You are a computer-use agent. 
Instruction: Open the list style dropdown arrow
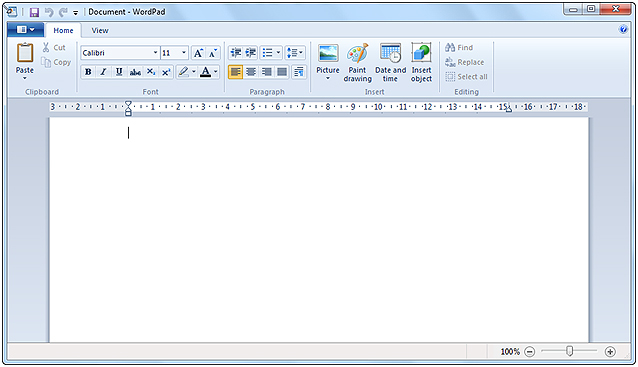point(278,52)
